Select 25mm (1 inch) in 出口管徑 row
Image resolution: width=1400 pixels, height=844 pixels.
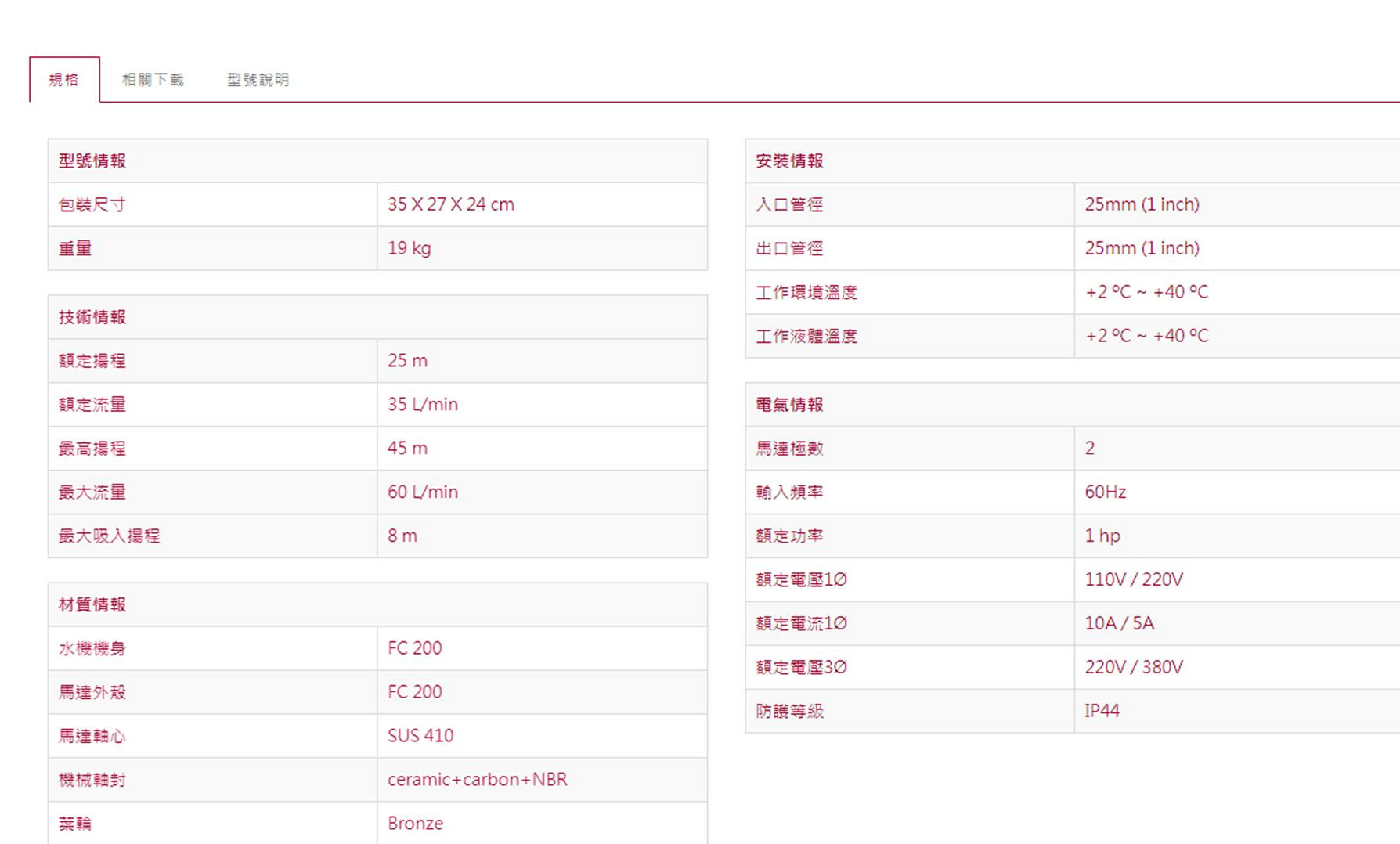click(x=1142, y=248)
